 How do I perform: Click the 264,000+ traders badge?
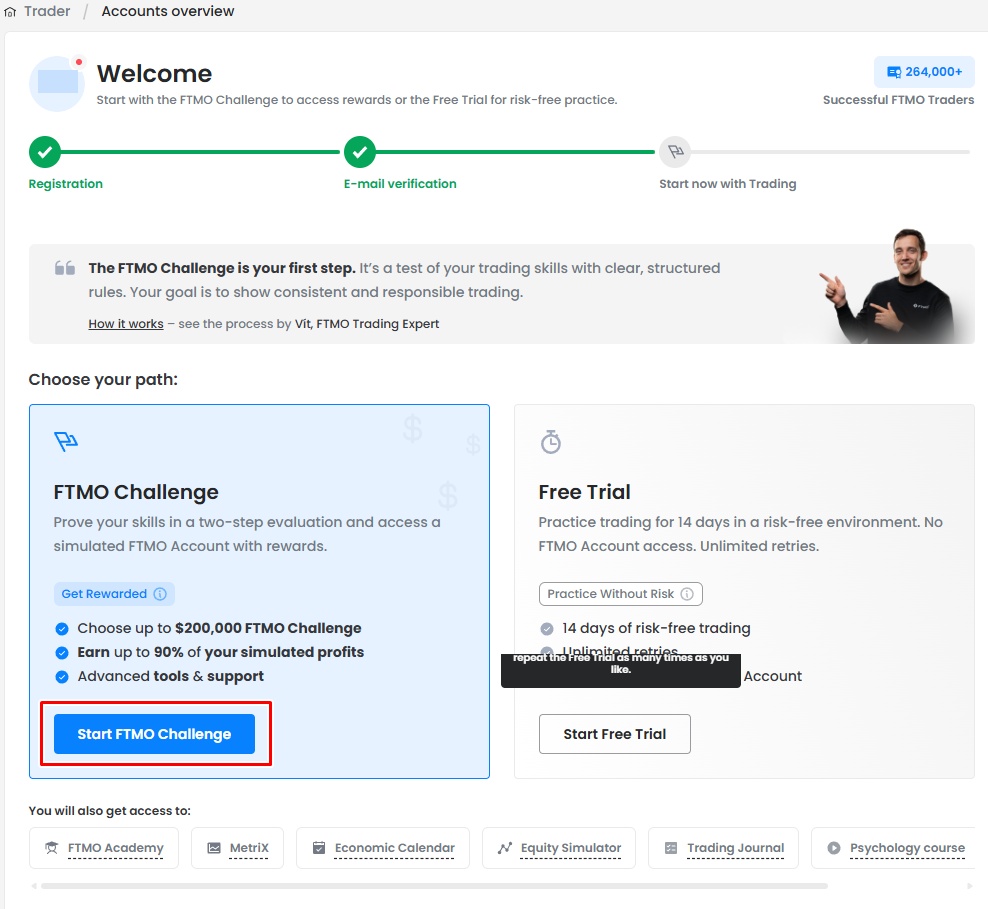pos(923,72)
